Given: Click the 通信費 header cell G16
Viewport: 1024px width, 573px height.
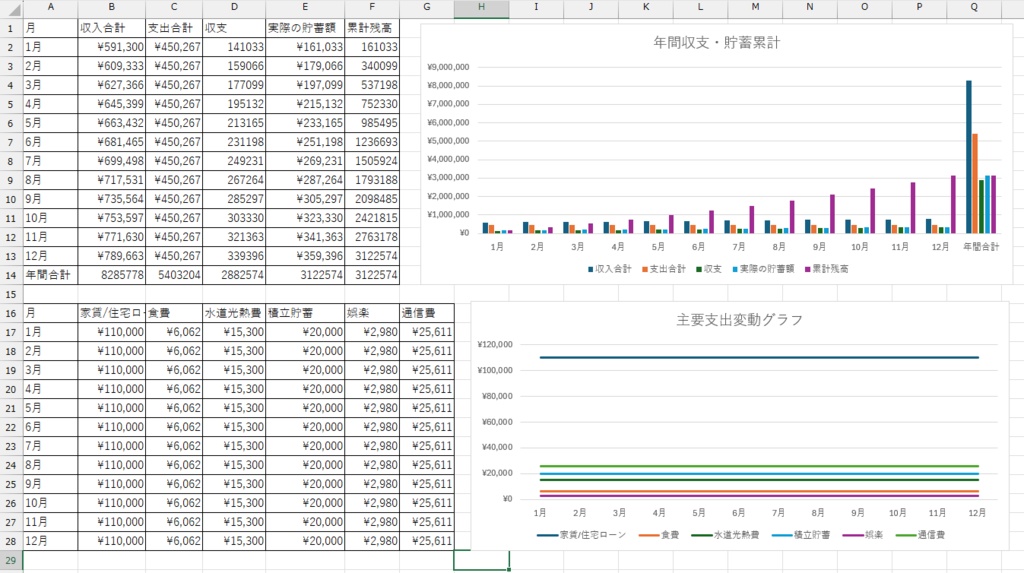Looking at the screenshot, I should click(x=426, y=313).
